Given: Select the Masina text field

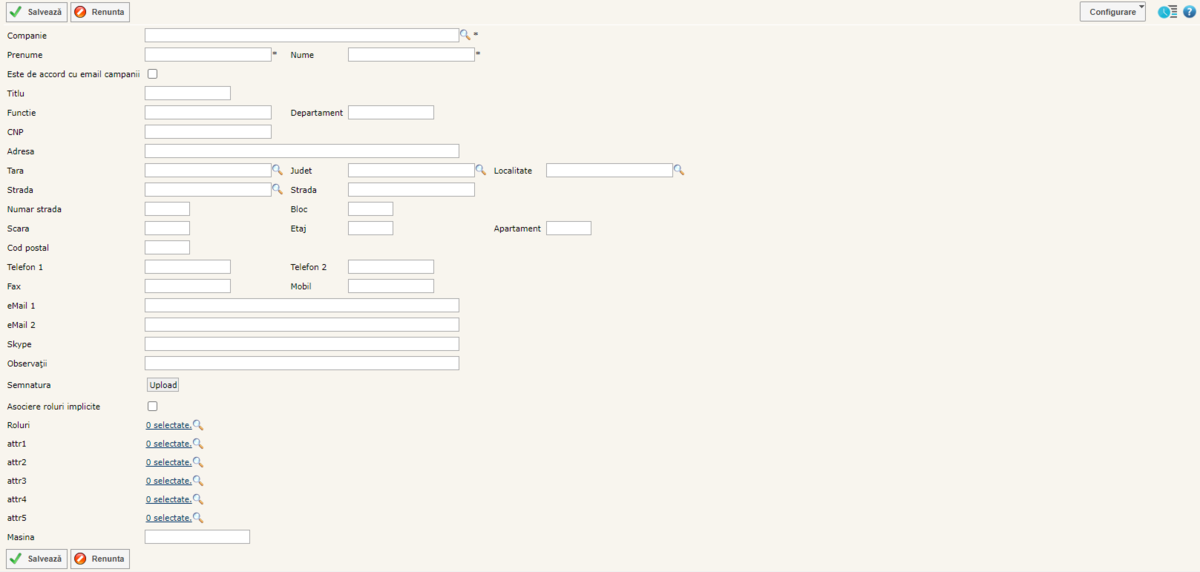Looking at the screenshot, I should [197, 537].
